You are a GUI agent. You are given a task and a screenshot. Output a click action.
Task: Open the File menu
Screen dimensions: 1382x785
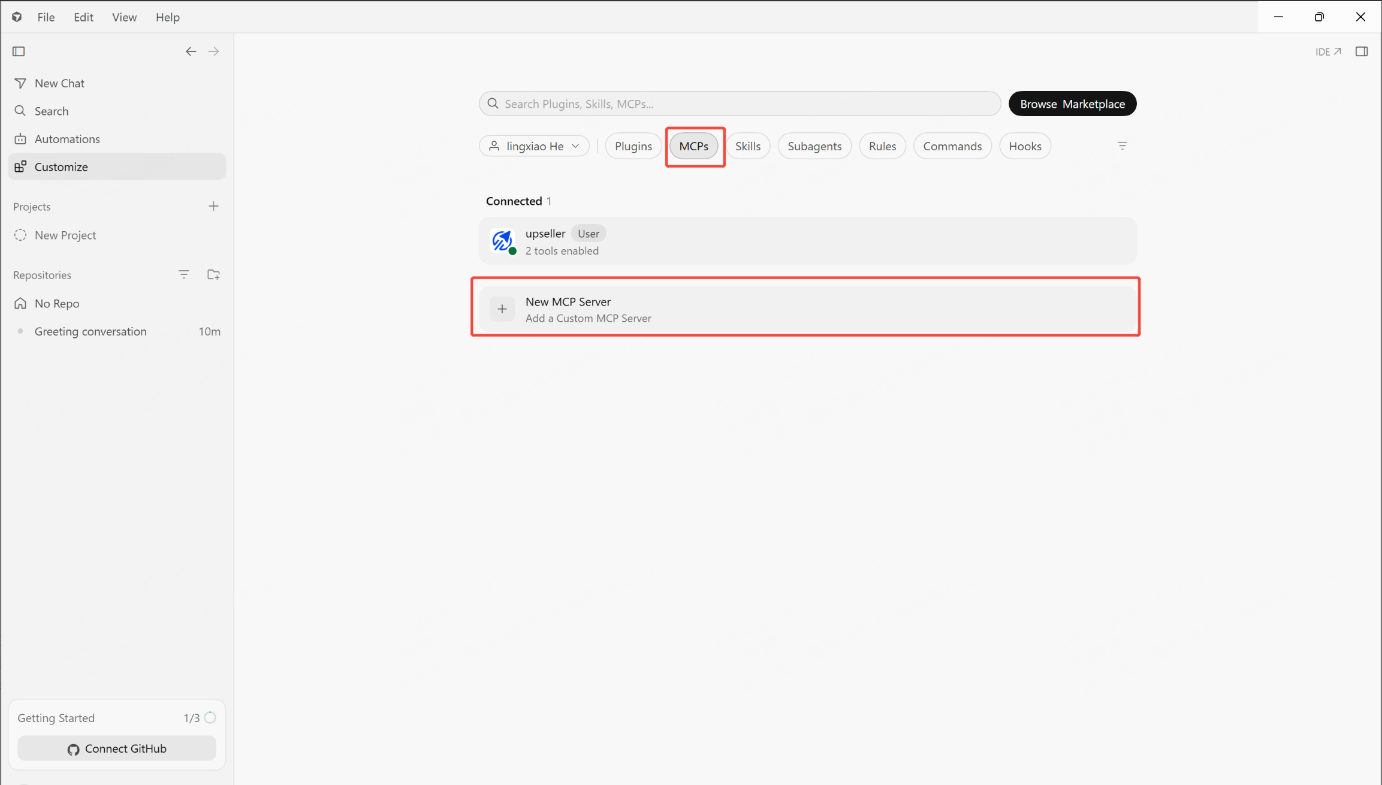(46, 17)
